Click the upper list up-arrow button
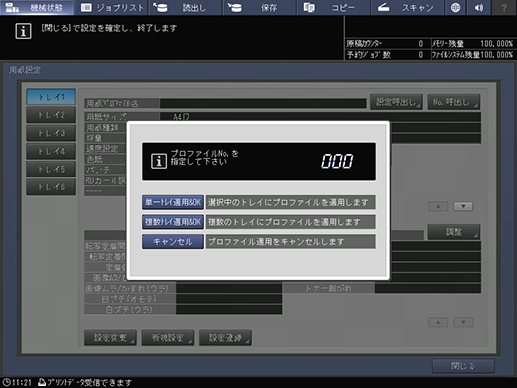The height and width of the screenshot is (388, 517). click(x=438, y=206)
